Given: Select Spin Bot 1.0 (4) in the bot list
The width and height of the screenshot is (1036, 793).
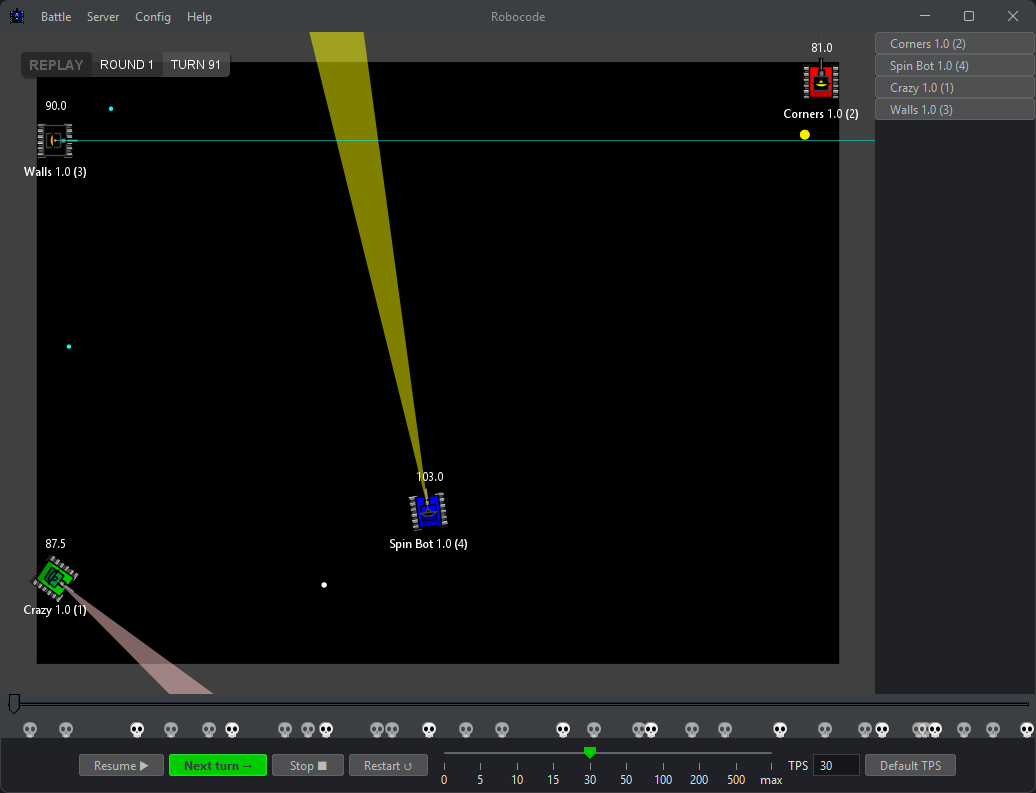Looking at the screenshot, I should click(955, 65).
